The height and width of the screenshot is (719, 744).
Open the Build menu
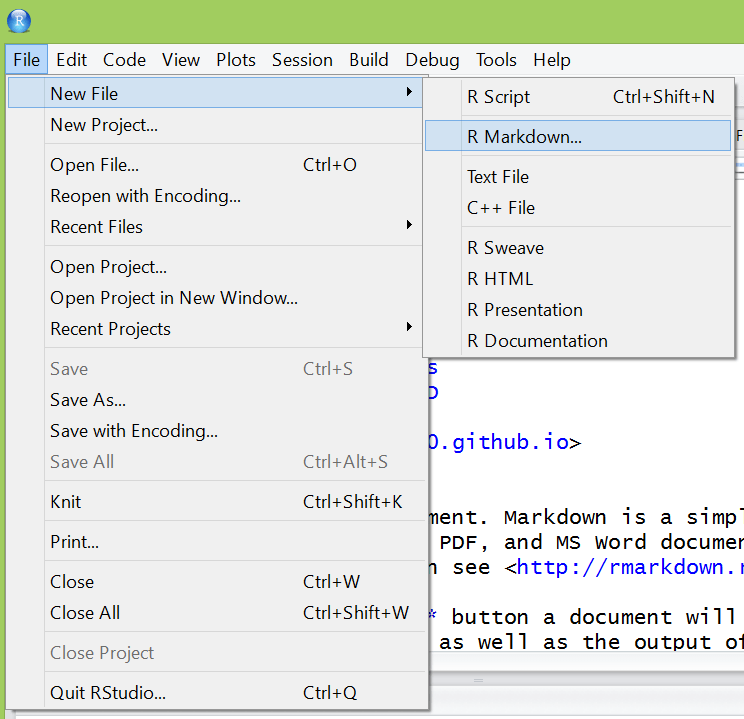point(369,60)
